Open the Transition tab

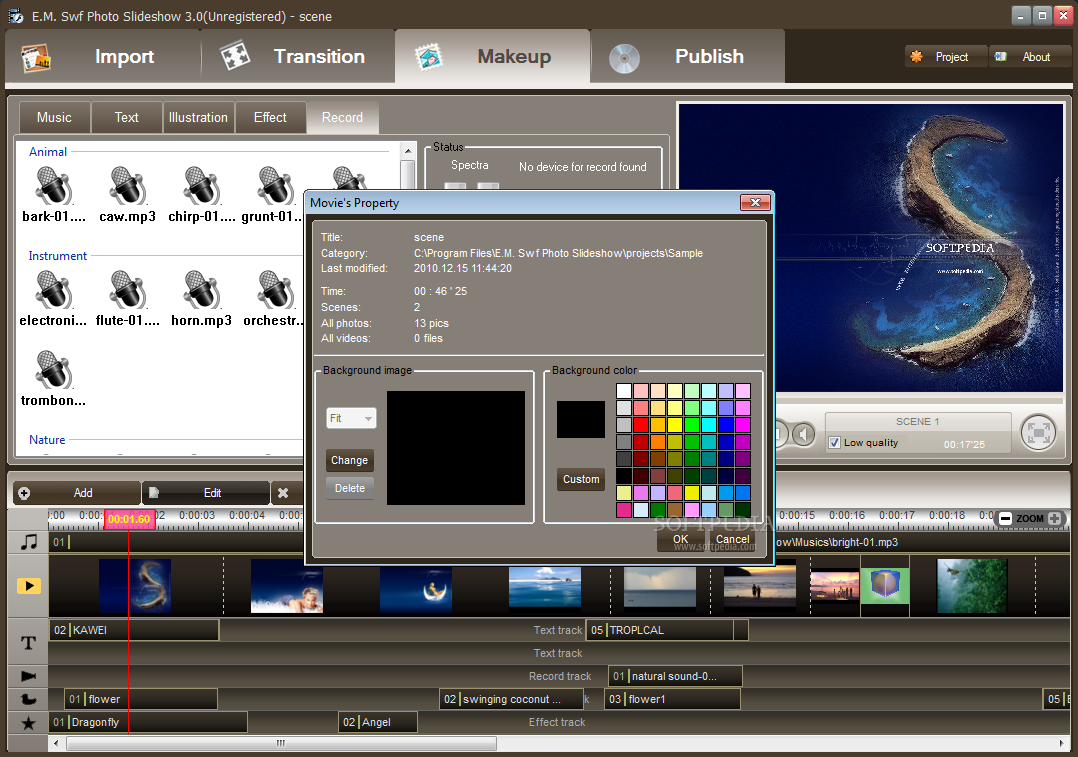click(298, 56)
